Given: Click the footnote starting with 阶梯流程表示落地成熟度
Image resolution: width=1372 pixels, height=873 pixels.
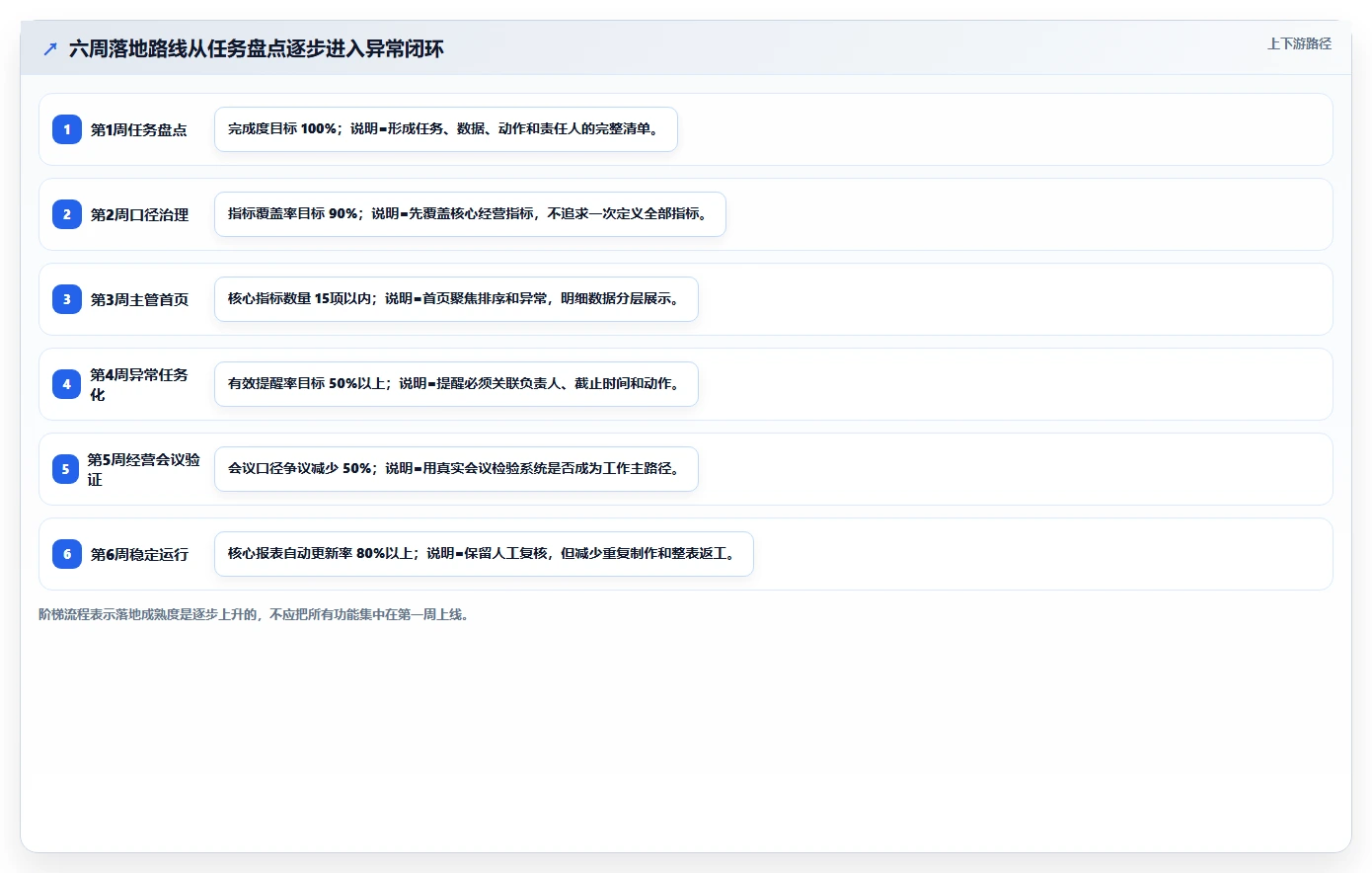Looking at the screenshot, I should click(256, 614).
